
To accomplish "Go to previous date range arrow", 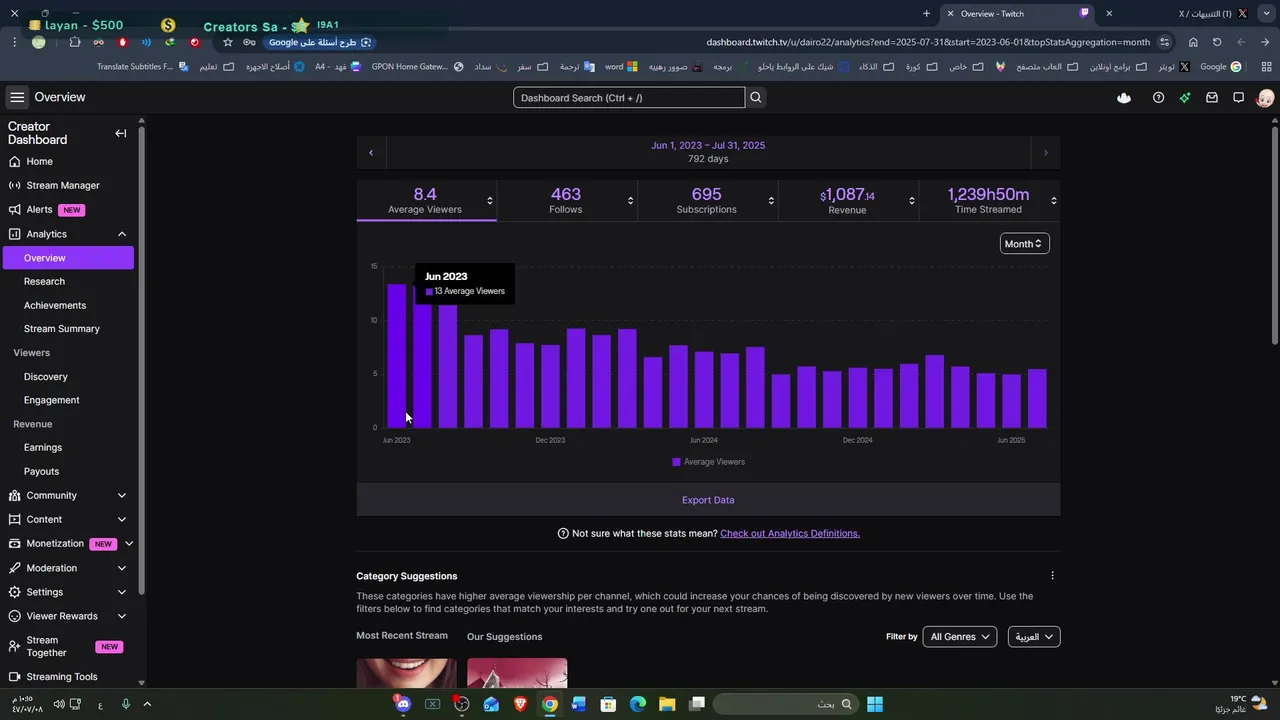I will pos(371,153).
